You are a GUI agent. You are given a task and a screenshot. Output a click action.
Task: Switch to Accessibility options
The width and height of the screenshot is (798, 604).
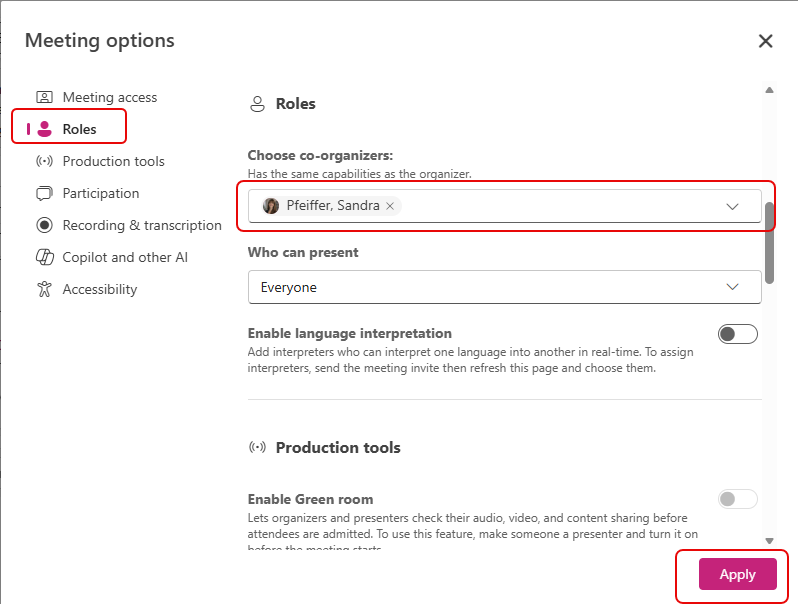[x=99, y=289]
